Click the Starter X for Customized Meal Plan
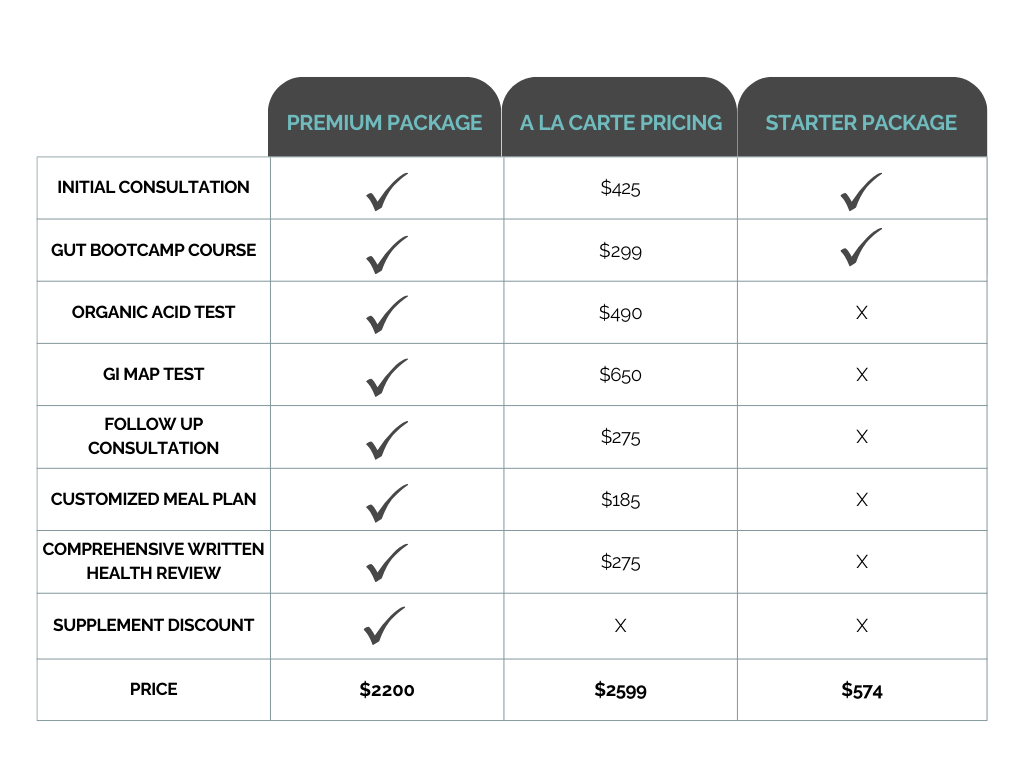The width and height of the screenshot is (1024, 768). point(862,500)
